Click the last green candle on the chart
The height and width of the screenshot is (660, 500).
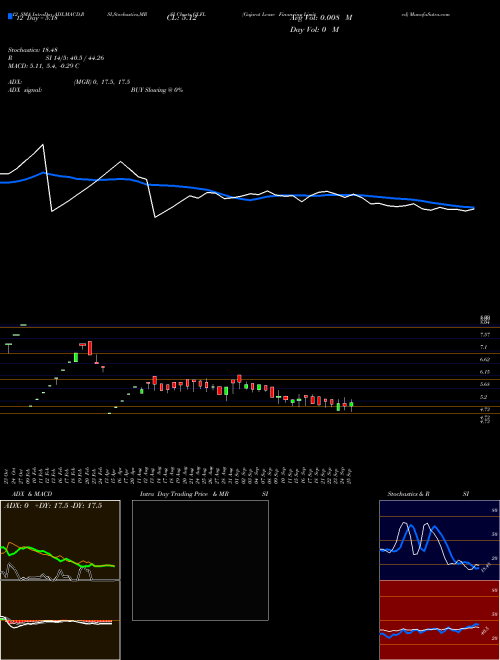click(351, 405)
